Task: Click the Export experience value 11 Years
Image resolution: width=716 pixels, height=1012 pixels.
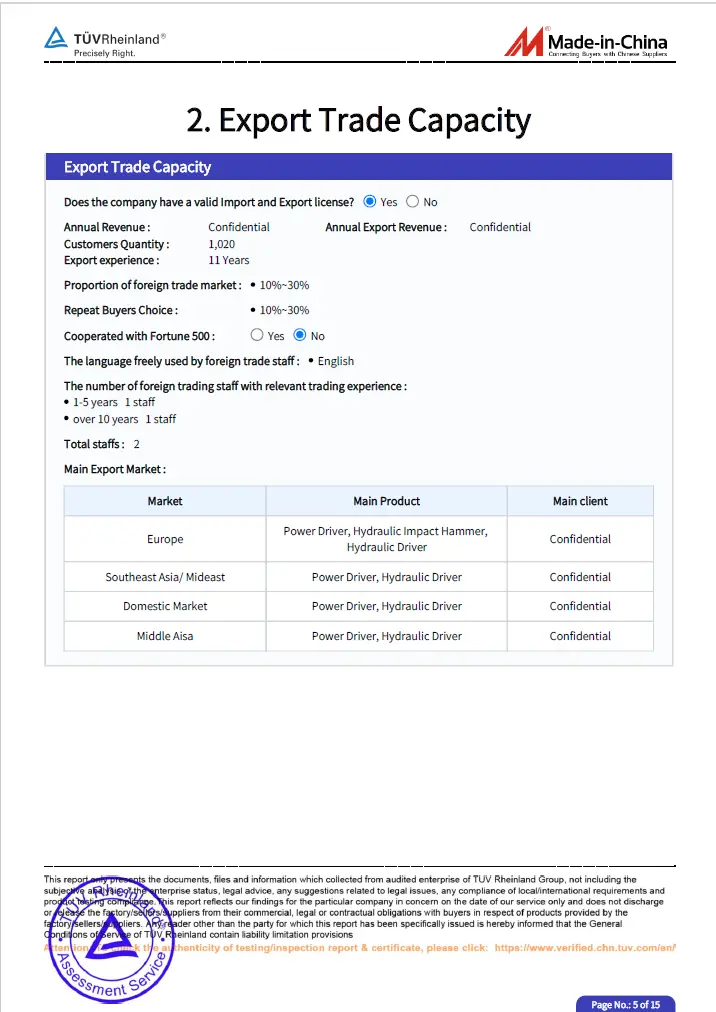Action: 229,260
